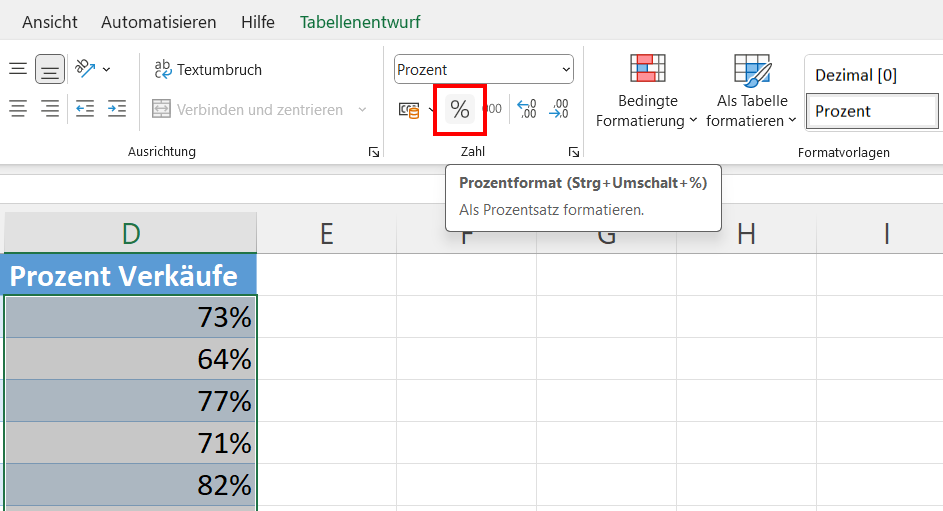Select the cell showing 71%
This screenshot has width=943, height=511.
coord(131,443)
